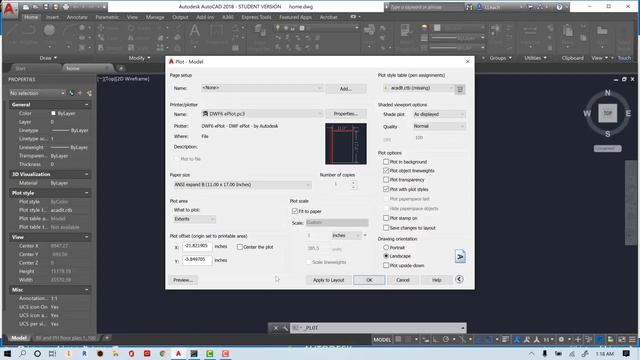Viewport: 640px width, 360px height.
Task: Open the Page setup Name dropdown
Action: [x=262, y=88]
